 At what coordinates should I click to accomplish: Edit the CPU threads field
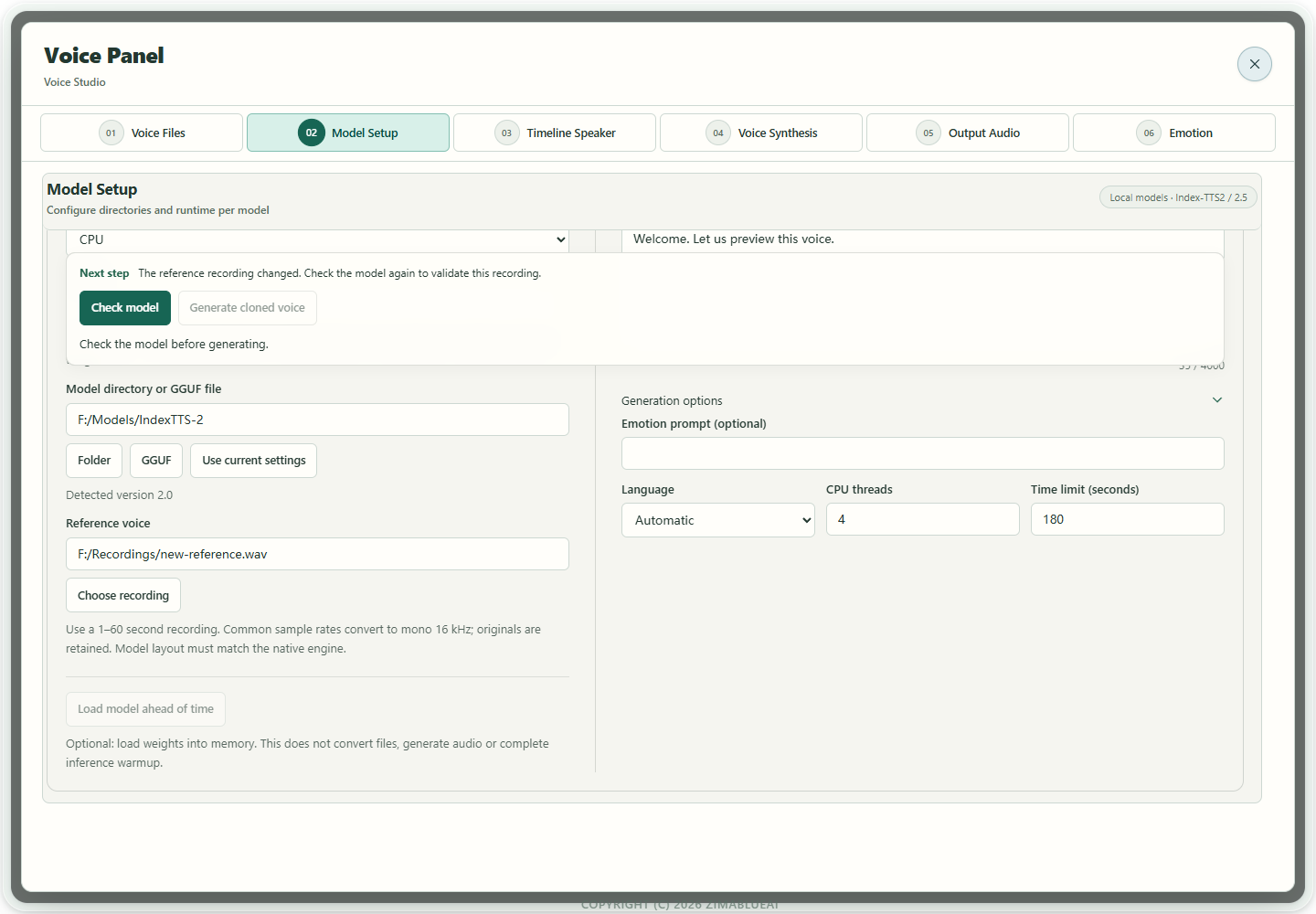(923, 519)
